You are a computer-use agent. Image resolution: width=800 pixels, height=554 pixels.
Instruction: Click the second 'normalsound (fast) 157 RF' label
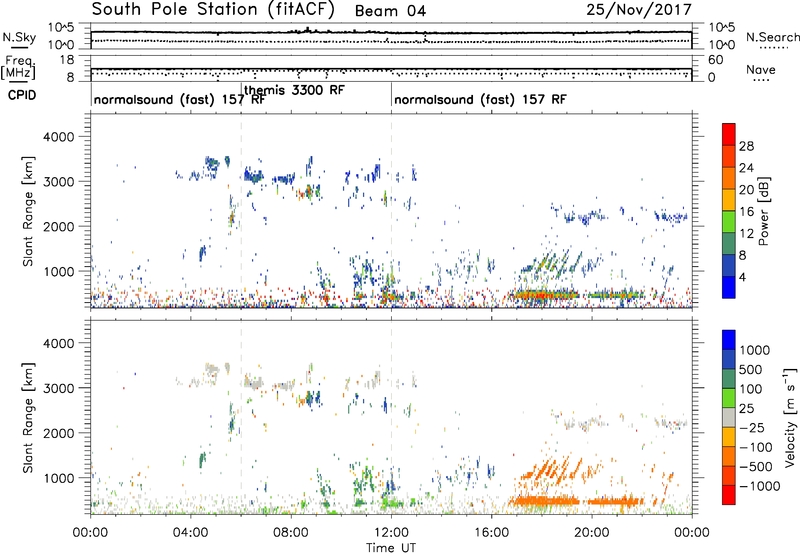coord(480,99)
